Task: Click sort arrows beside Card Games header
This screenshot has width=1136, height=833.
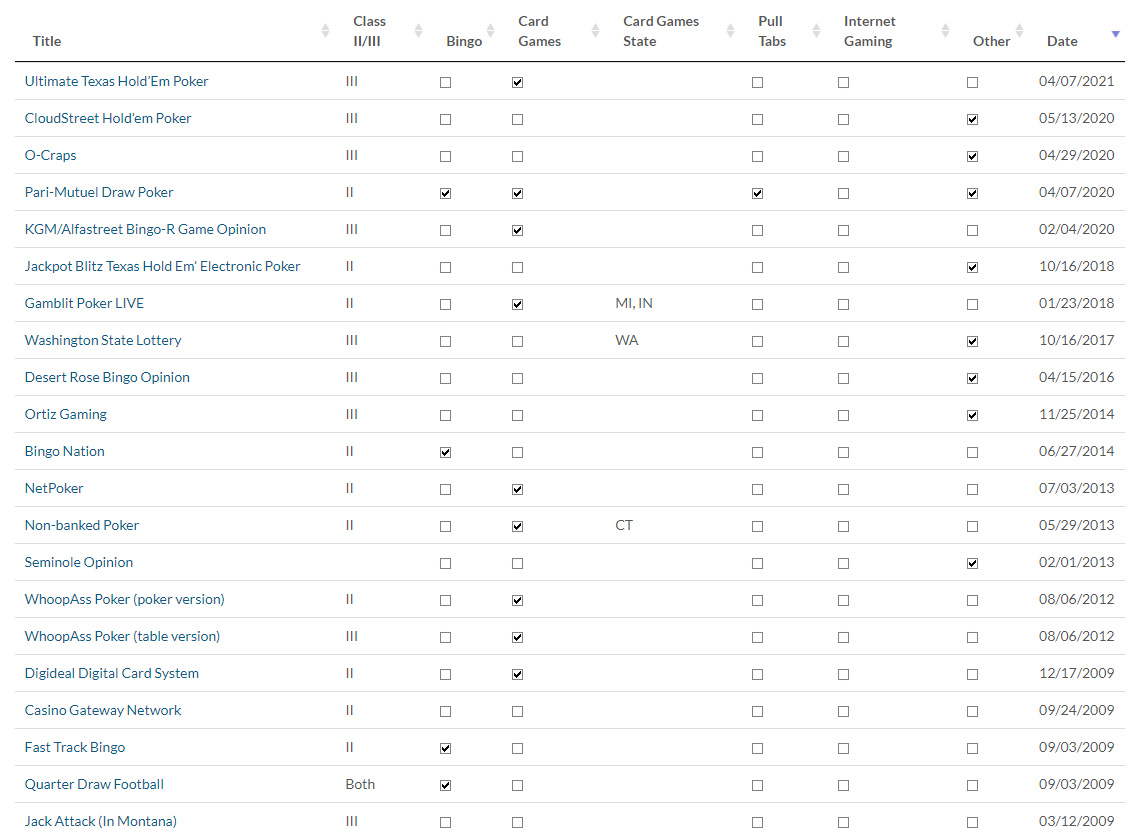Action: coord(596,31)
